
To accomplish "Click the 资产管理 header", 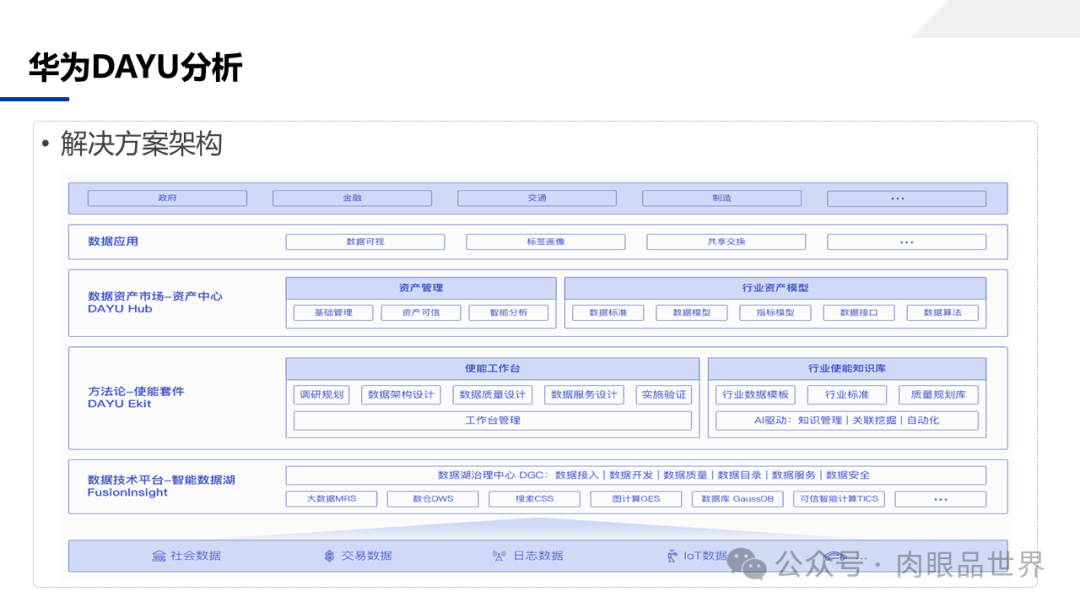I will tap(421, 288).
